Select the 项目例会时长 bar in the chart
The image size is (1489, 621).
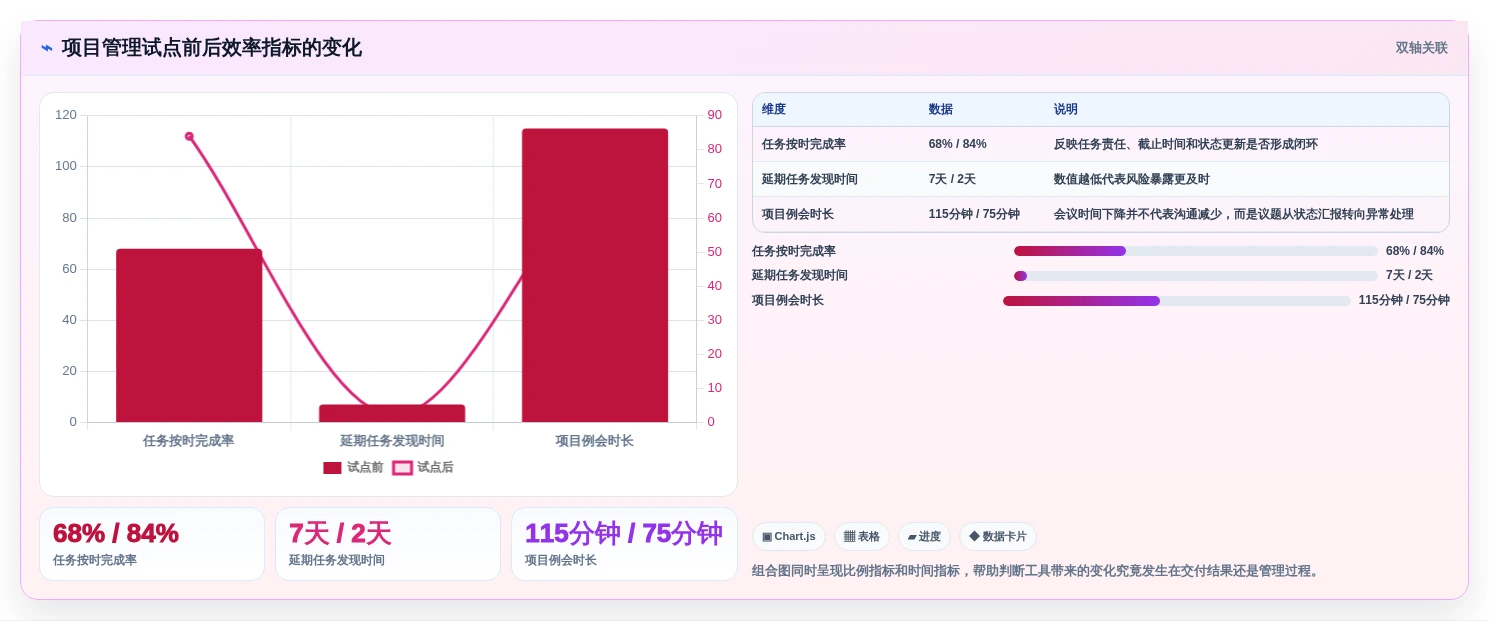(x=595, y=275)
